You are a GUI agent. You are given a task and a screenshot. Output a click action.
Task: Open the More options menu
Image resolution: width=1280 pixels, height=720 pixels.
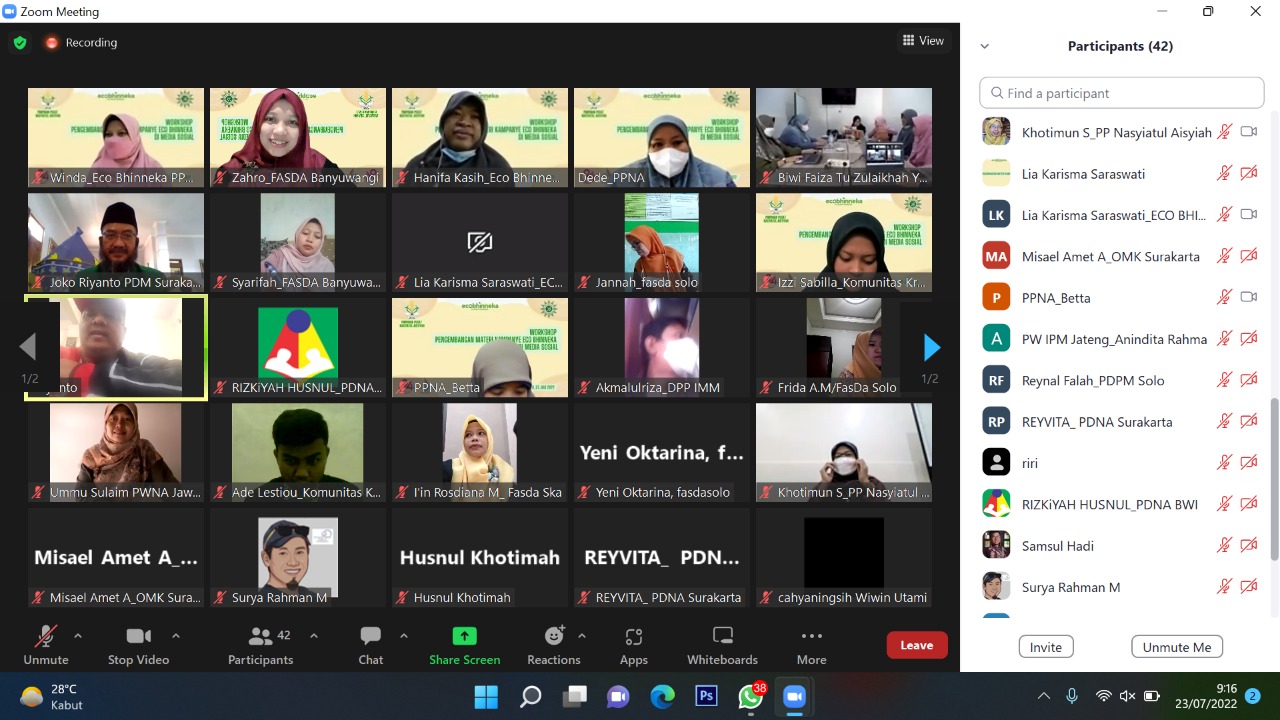pos(811,645)
